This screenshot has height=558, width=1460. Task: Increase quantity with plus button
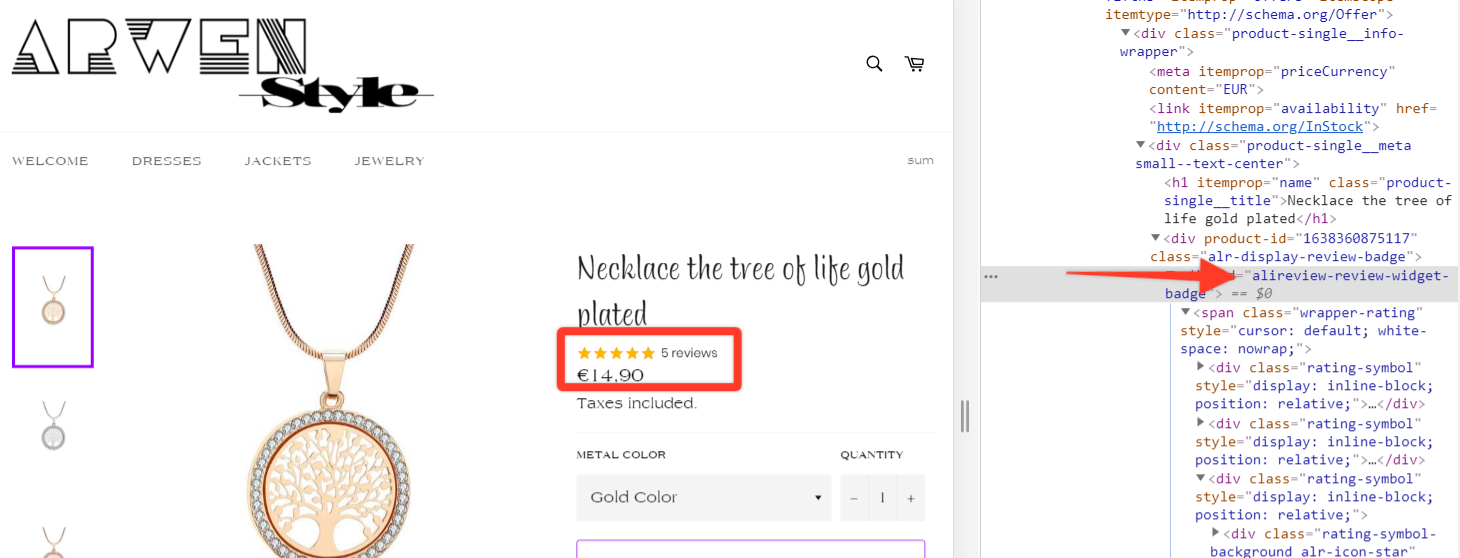[911, 498]
